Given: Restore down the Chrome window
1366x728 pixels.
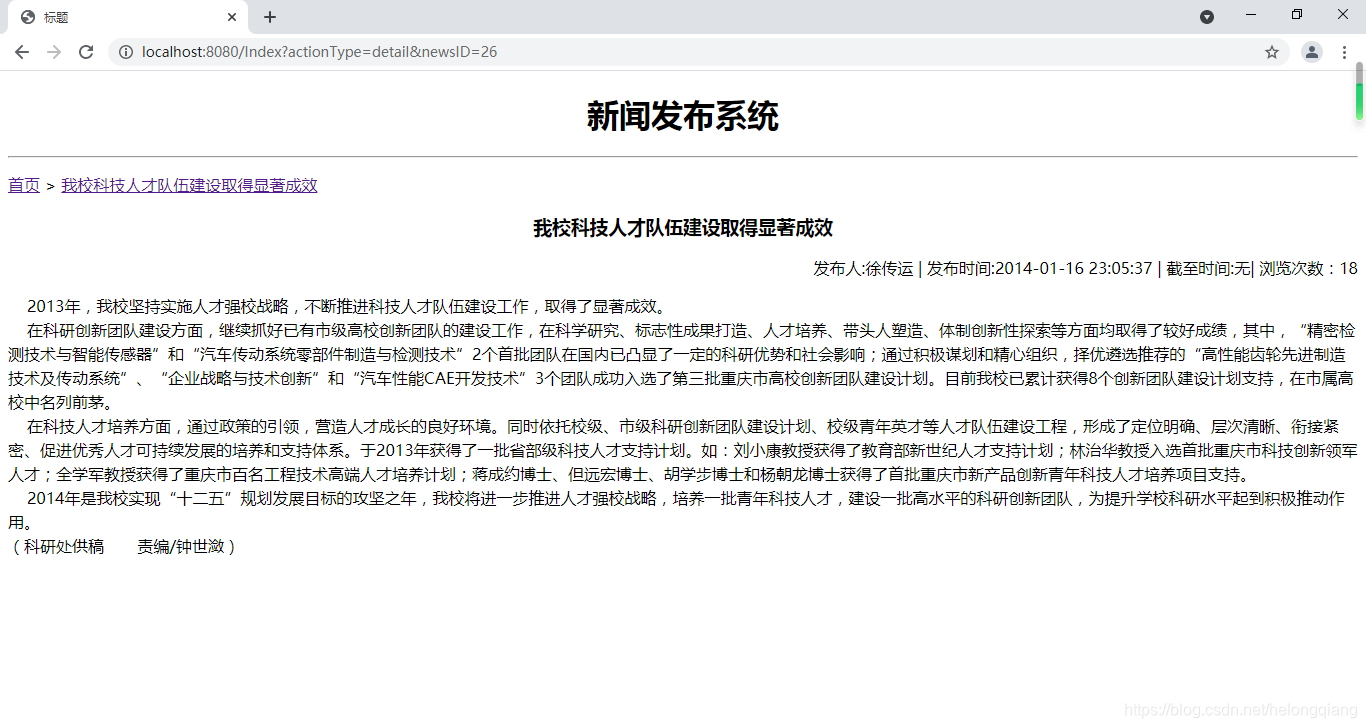Looking at the screenshot, I should [1297, 15].
